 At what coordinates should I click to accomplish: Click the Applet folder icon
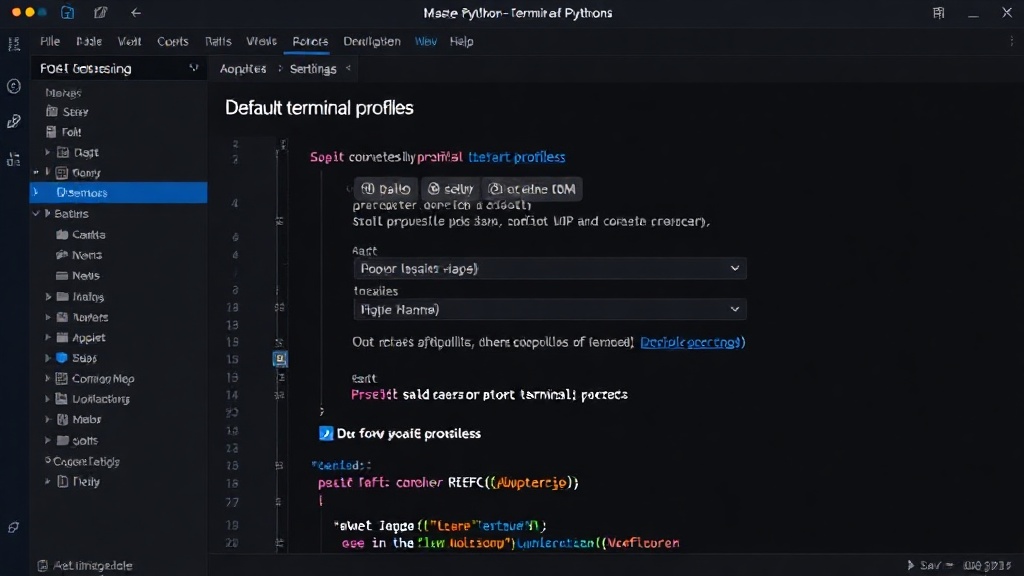62,338
